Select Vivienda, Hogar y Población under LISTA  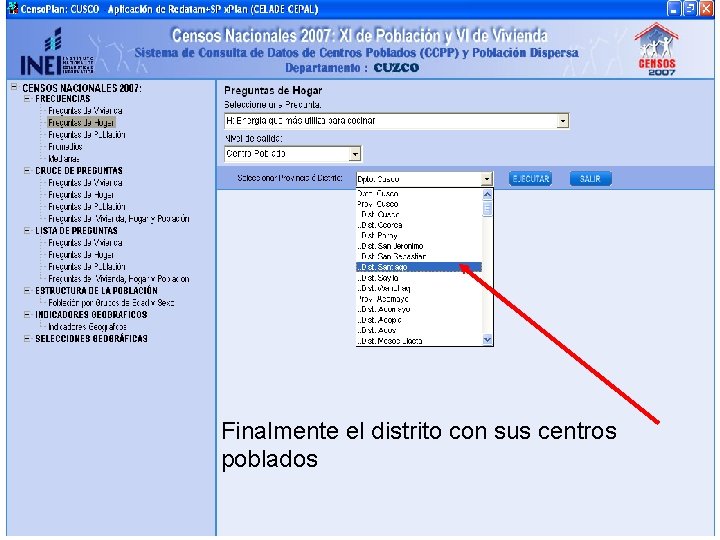(119, 279)
